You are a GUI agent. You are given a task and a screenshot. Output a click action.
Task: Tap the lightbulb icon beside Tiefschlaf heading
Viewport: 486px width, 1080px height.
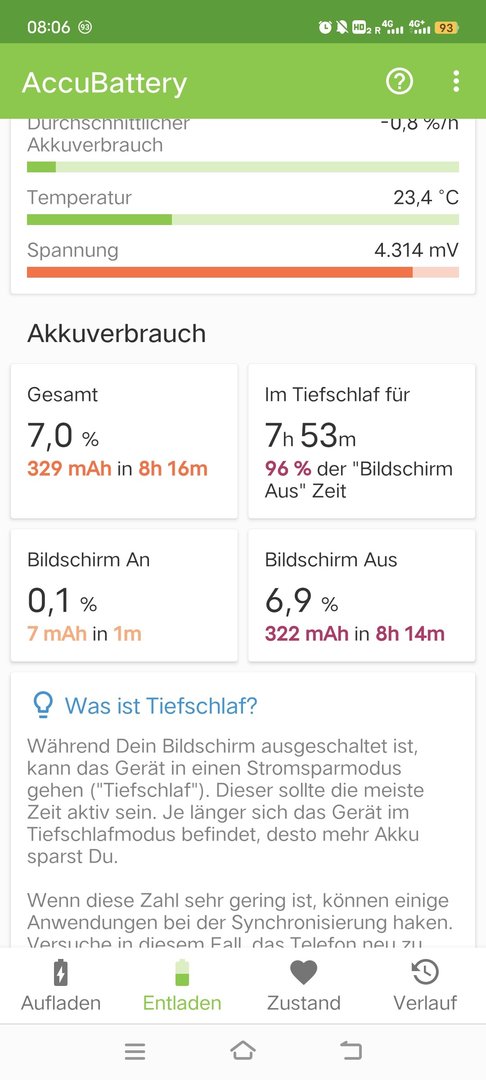click(43, 705)
